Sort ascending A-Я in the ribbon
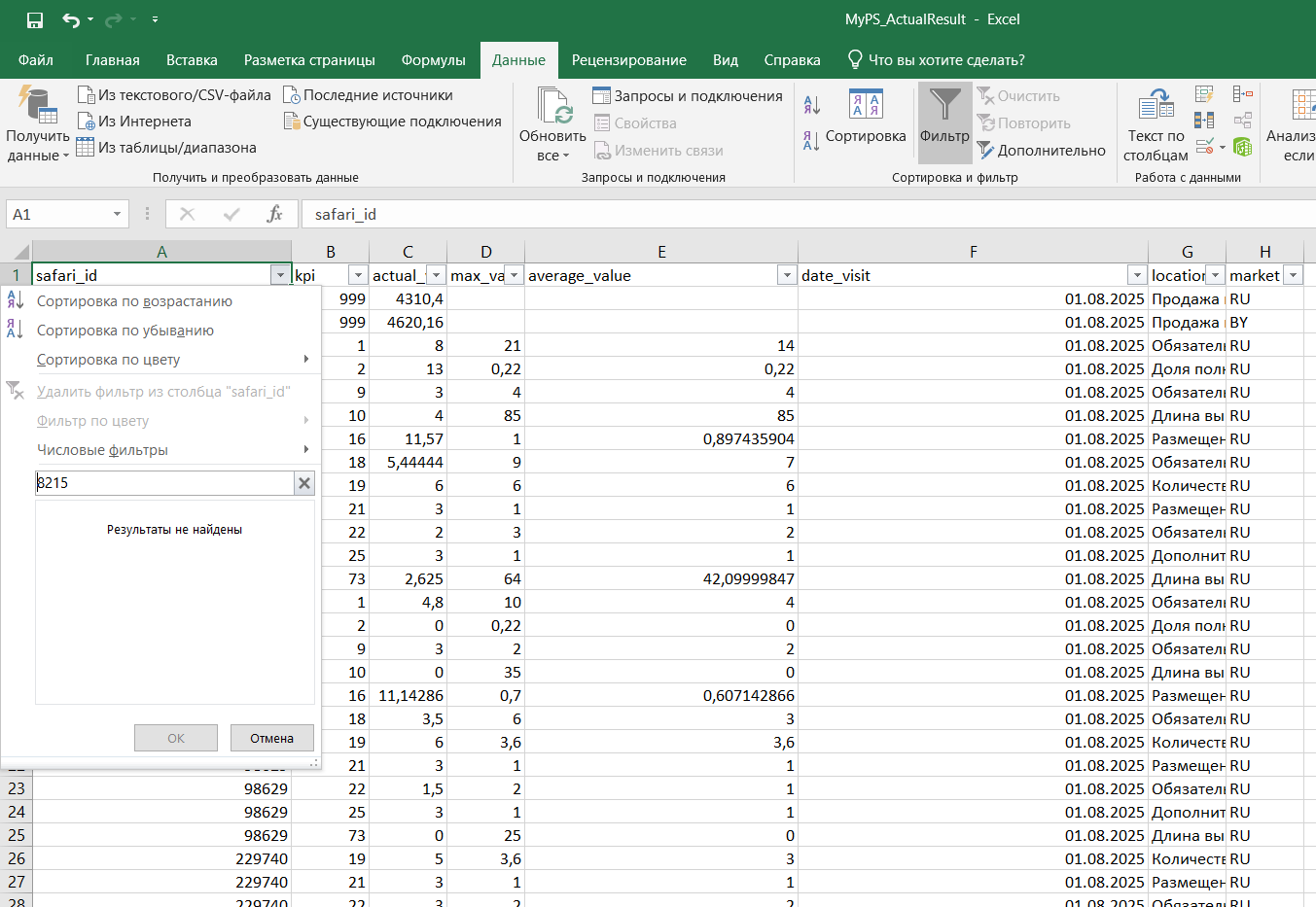 click(x=811, y=104)
